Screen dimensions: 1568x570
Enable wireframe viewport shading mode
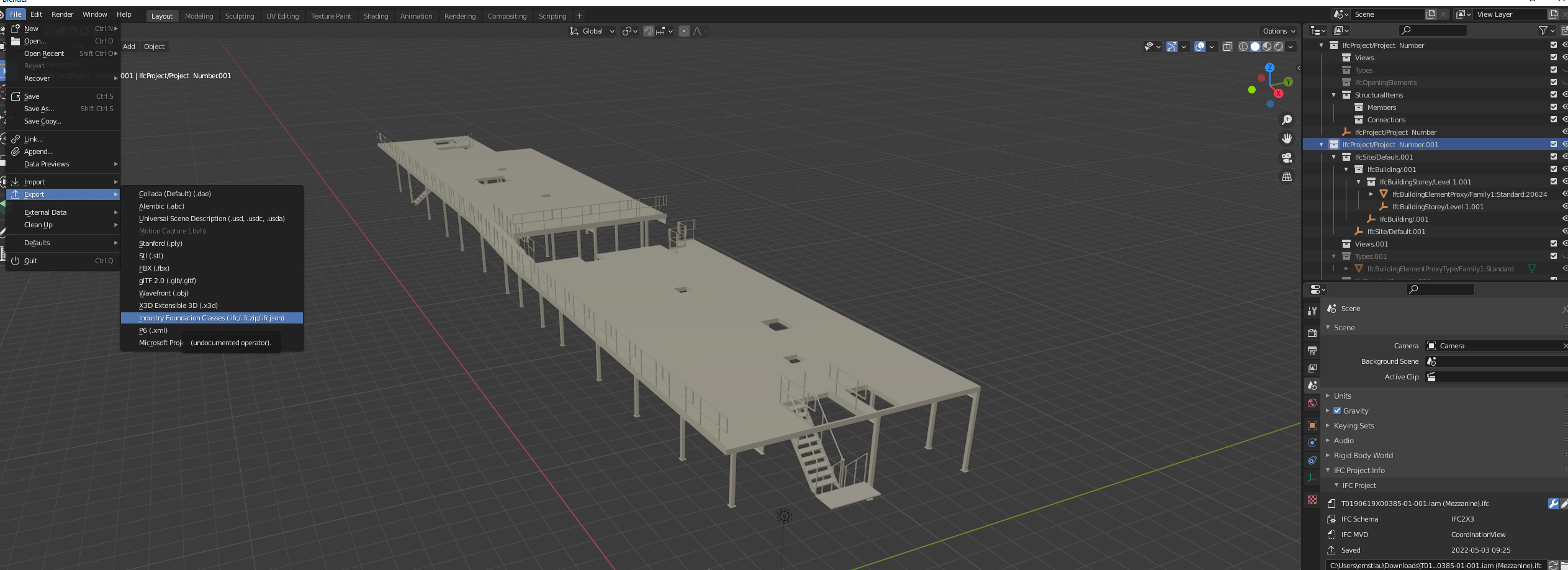pyautogui.click(x=1242, y=47)
